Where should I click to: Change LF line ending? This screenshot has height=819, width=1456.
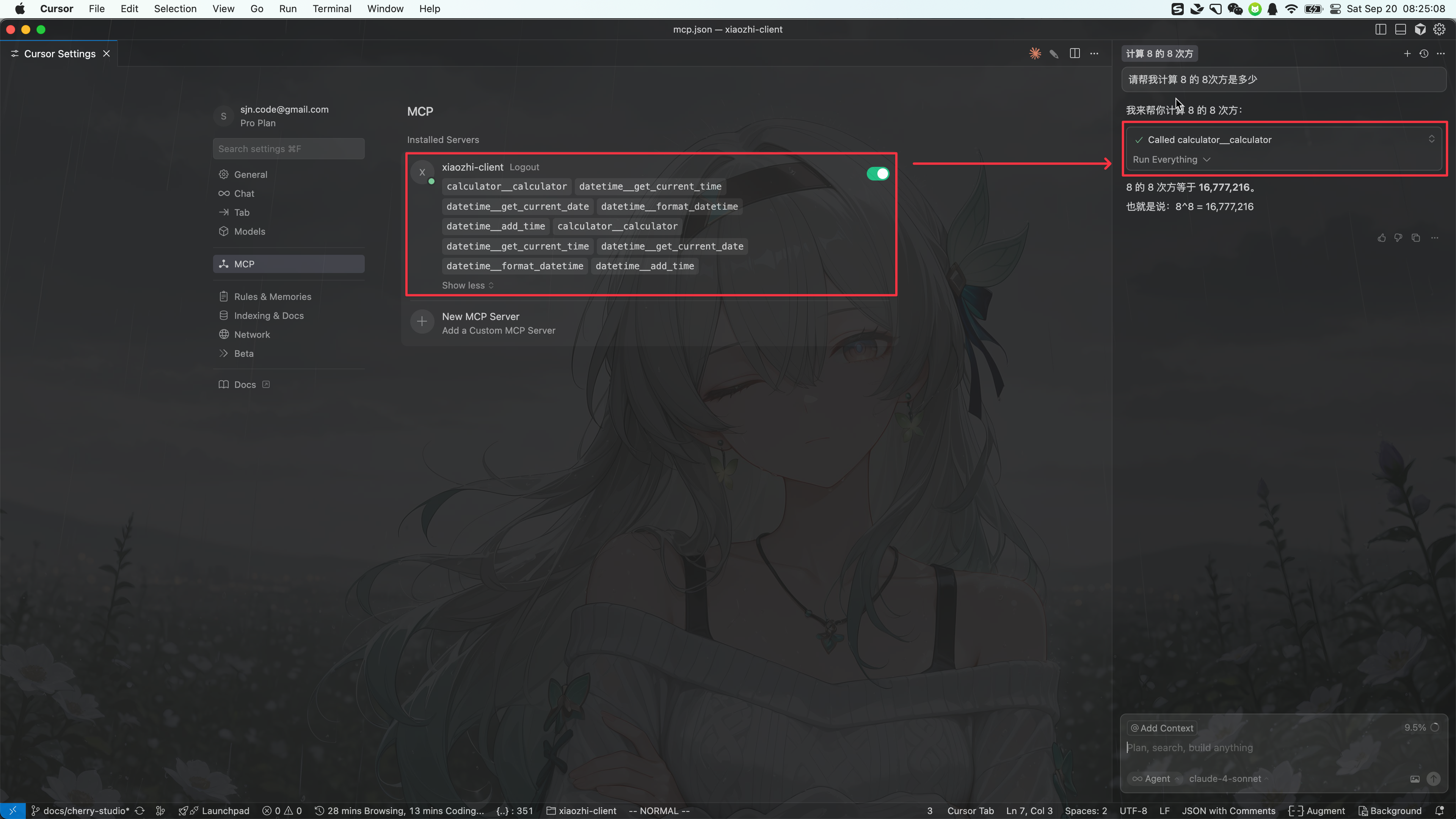coord(1164,811)
